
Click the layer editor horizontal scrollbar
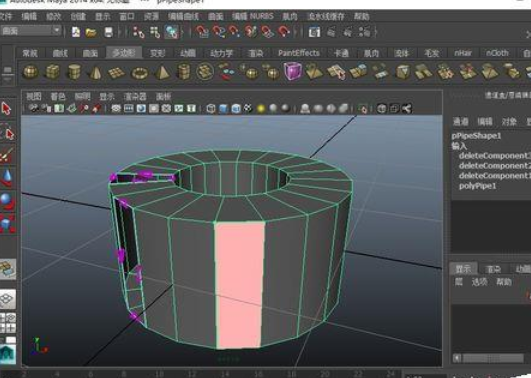tap(493, 358)
